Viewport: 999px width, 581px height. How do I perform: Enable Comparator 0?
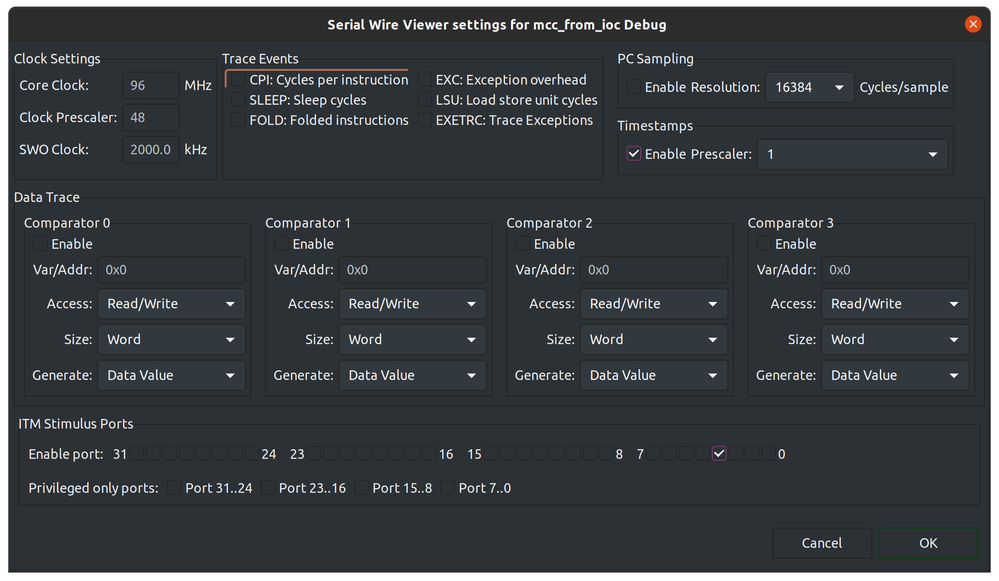tap(40, 244)
